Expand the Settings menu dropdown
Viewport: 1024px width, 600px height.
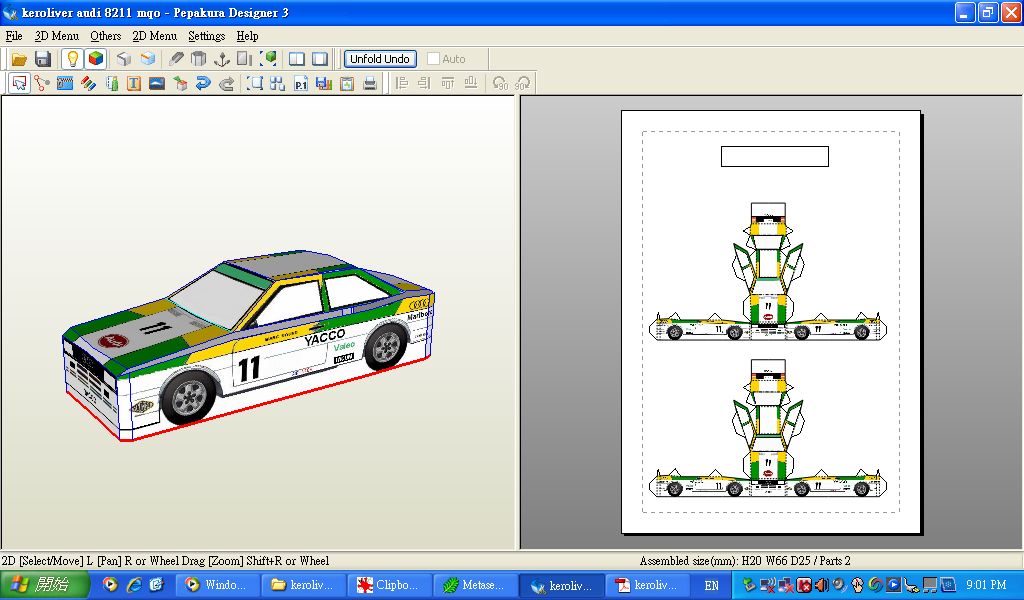point(206,36)
